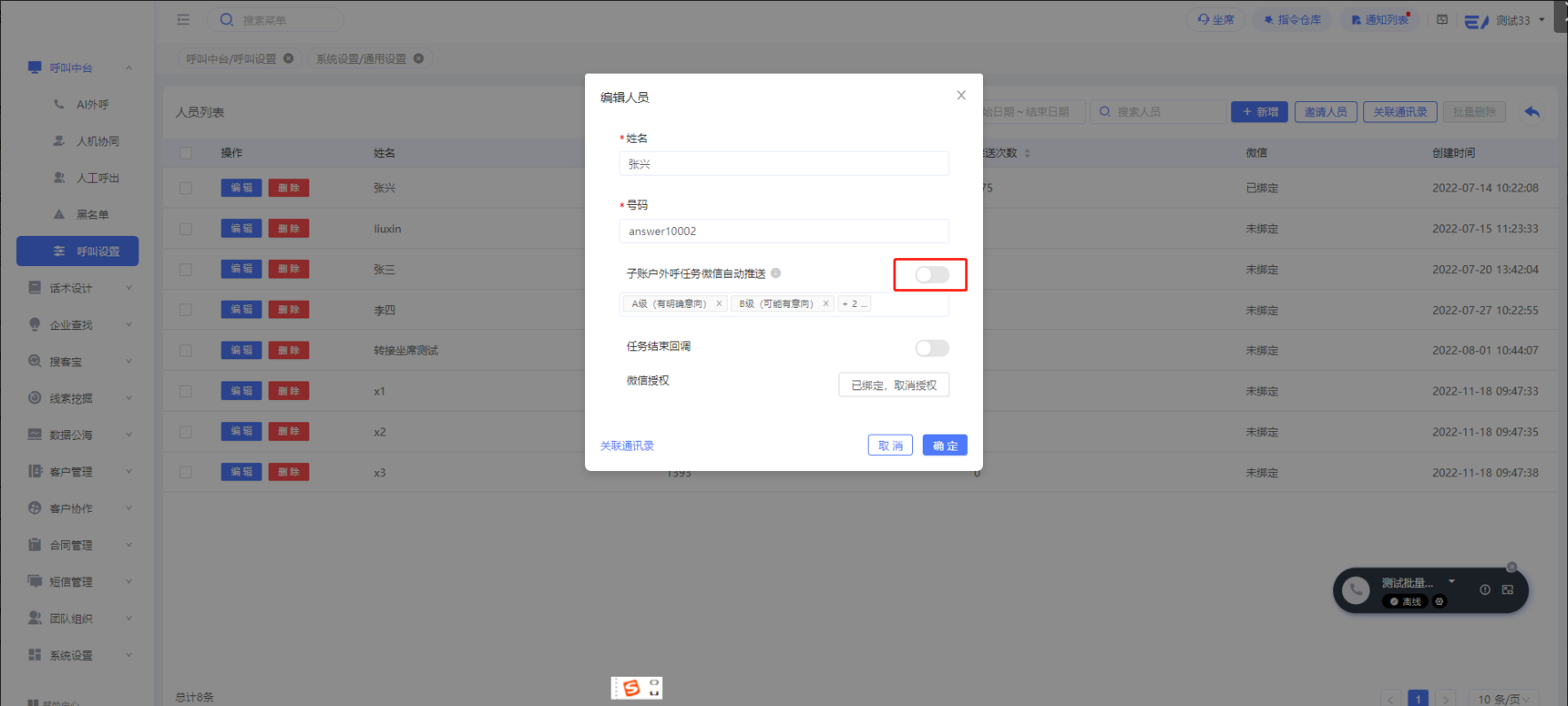Click the info icon beside 微信自动推送 label
The width and height of the screenshot is (1568, 706).
click(x=776, y=273)
